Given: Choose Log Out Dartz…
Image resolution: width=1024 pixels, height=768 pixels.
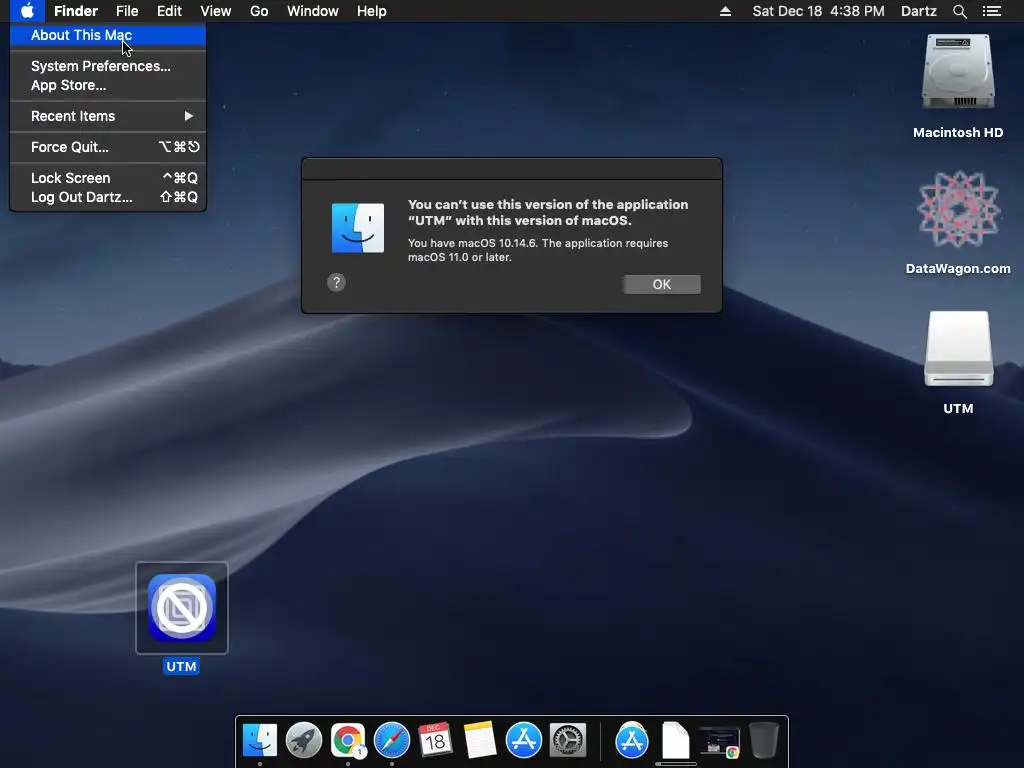Looking at the screenshot, I should tap(108, 197).
